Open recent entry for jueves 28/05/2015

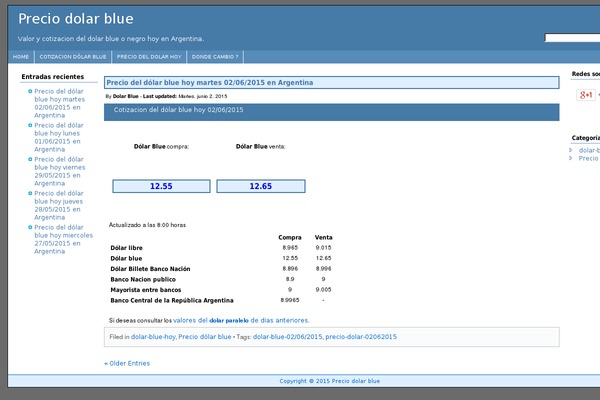(x=59, y=206)
